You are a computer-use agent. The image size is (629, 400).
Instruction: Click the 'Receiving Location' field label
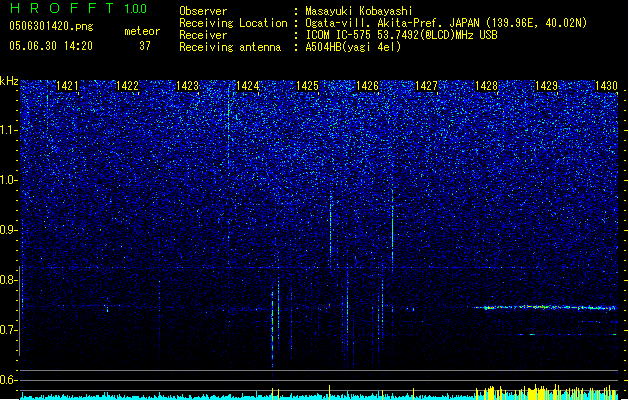coord(233,23)
